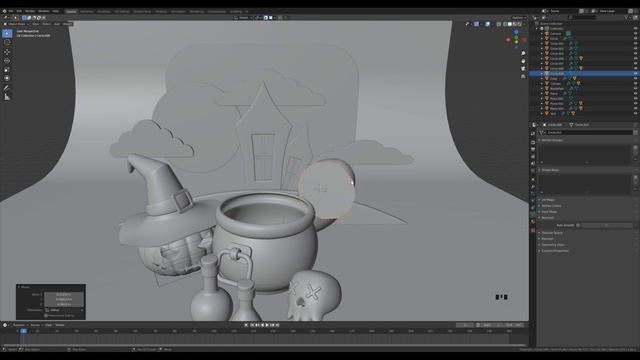Pick the Measure ruler tool

tap(7, 97)
